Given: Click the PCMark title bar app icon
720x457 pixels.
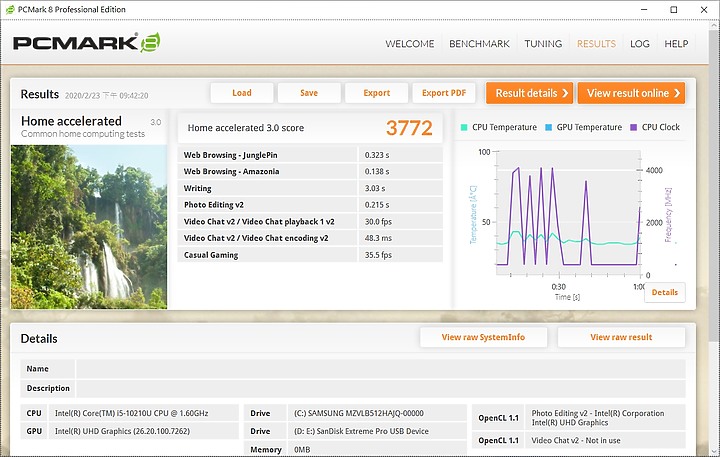Looking at the screenshot, I should [x=10, y=10].
